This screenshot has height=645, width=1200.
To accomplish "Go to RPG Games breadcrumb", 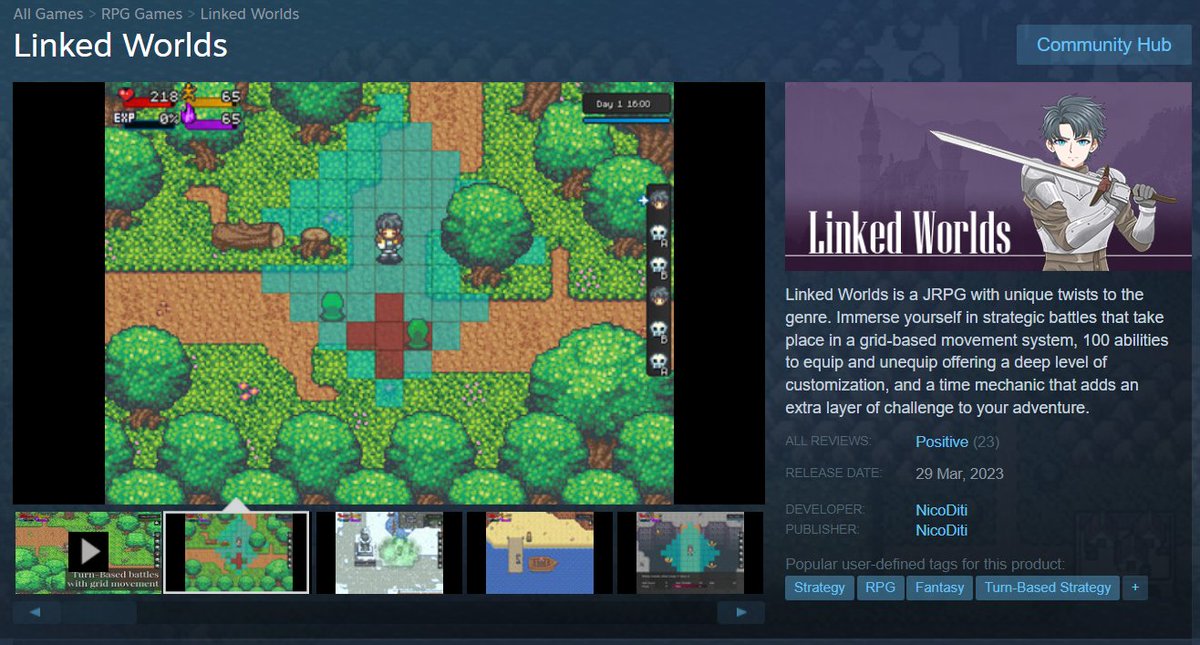I will click(x=142, y=14).
